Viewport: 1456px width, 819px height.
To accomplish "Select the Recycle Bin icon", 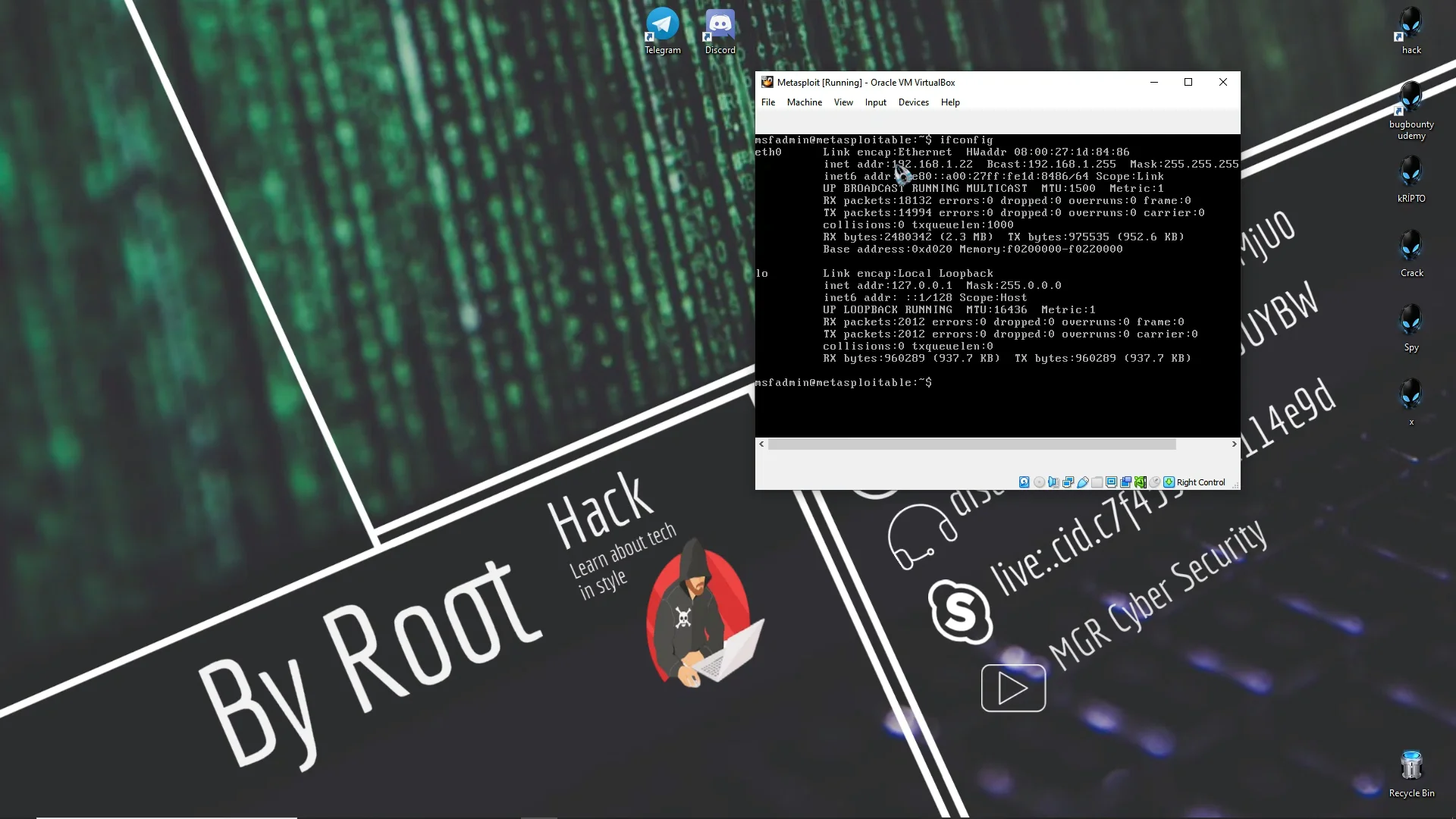I will click(x=1411, y=774).
